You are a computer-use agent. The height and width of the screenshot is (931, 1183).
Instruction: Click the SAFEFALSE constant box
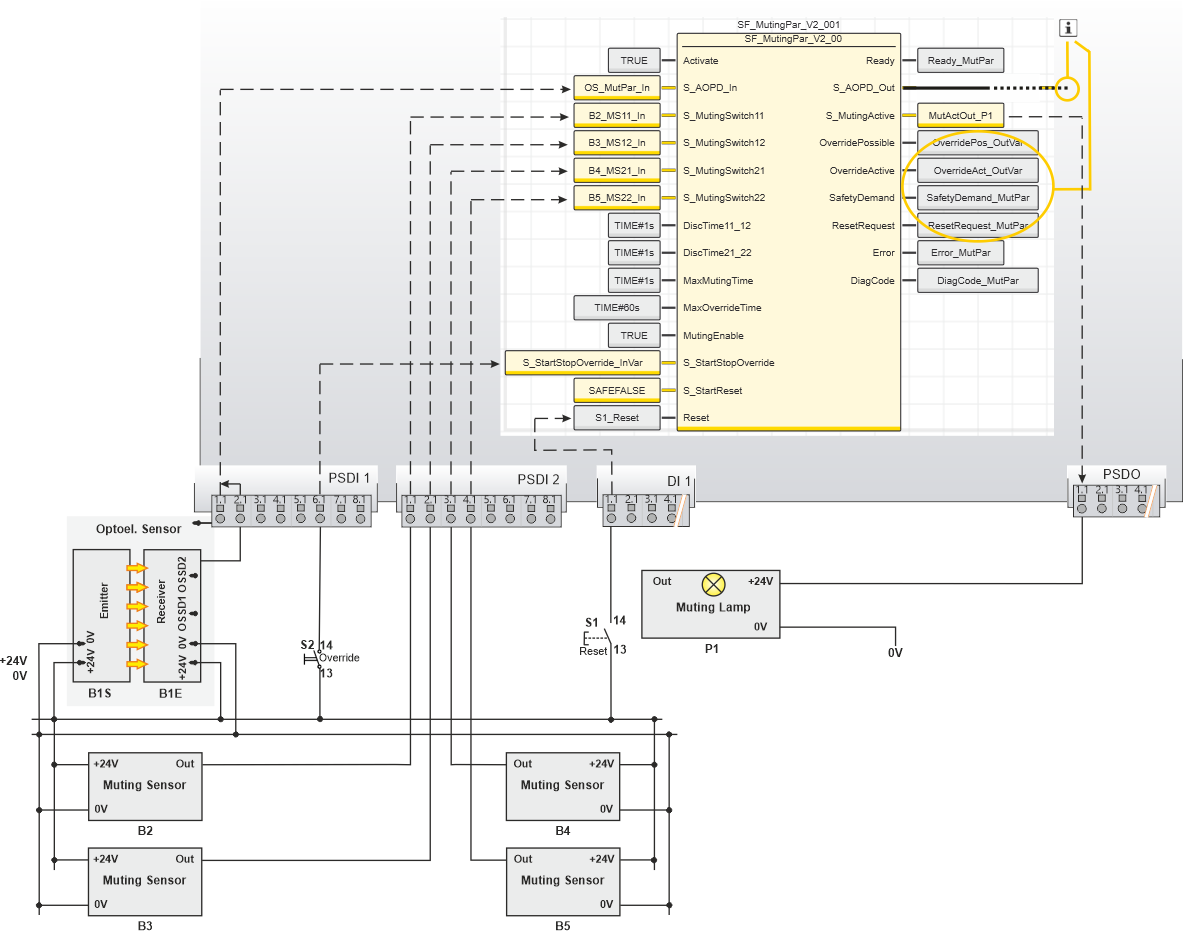pos(616,390)
